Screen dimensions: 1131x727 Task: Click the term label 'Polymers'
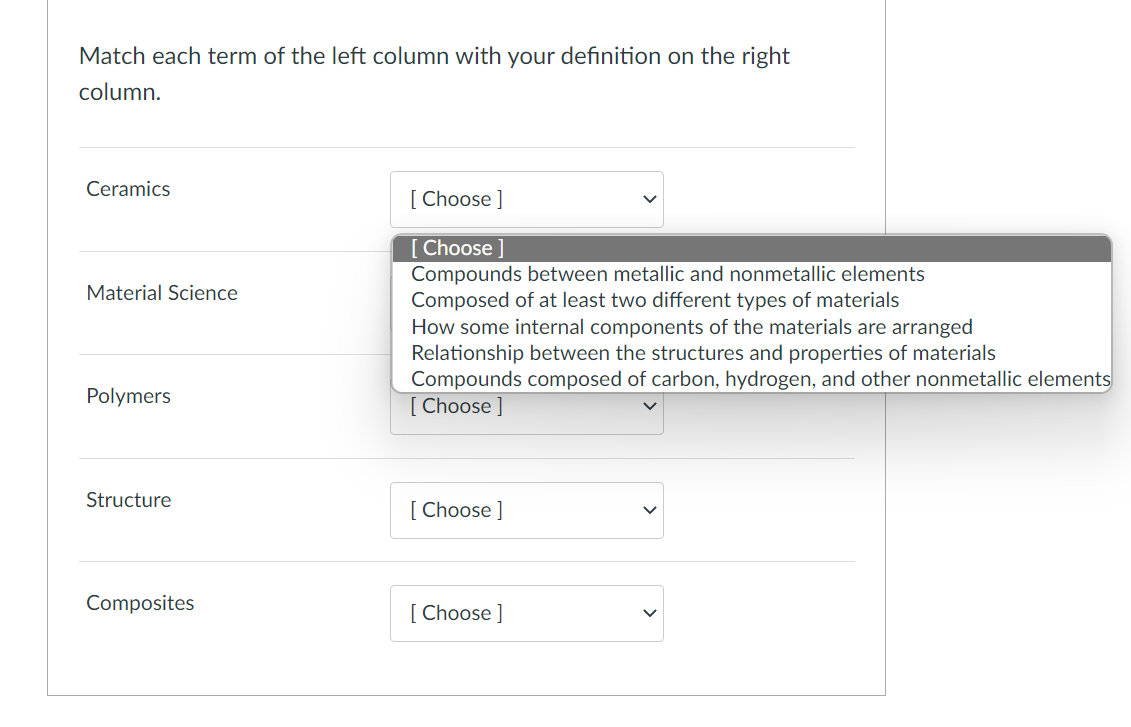tap(128, 395)
